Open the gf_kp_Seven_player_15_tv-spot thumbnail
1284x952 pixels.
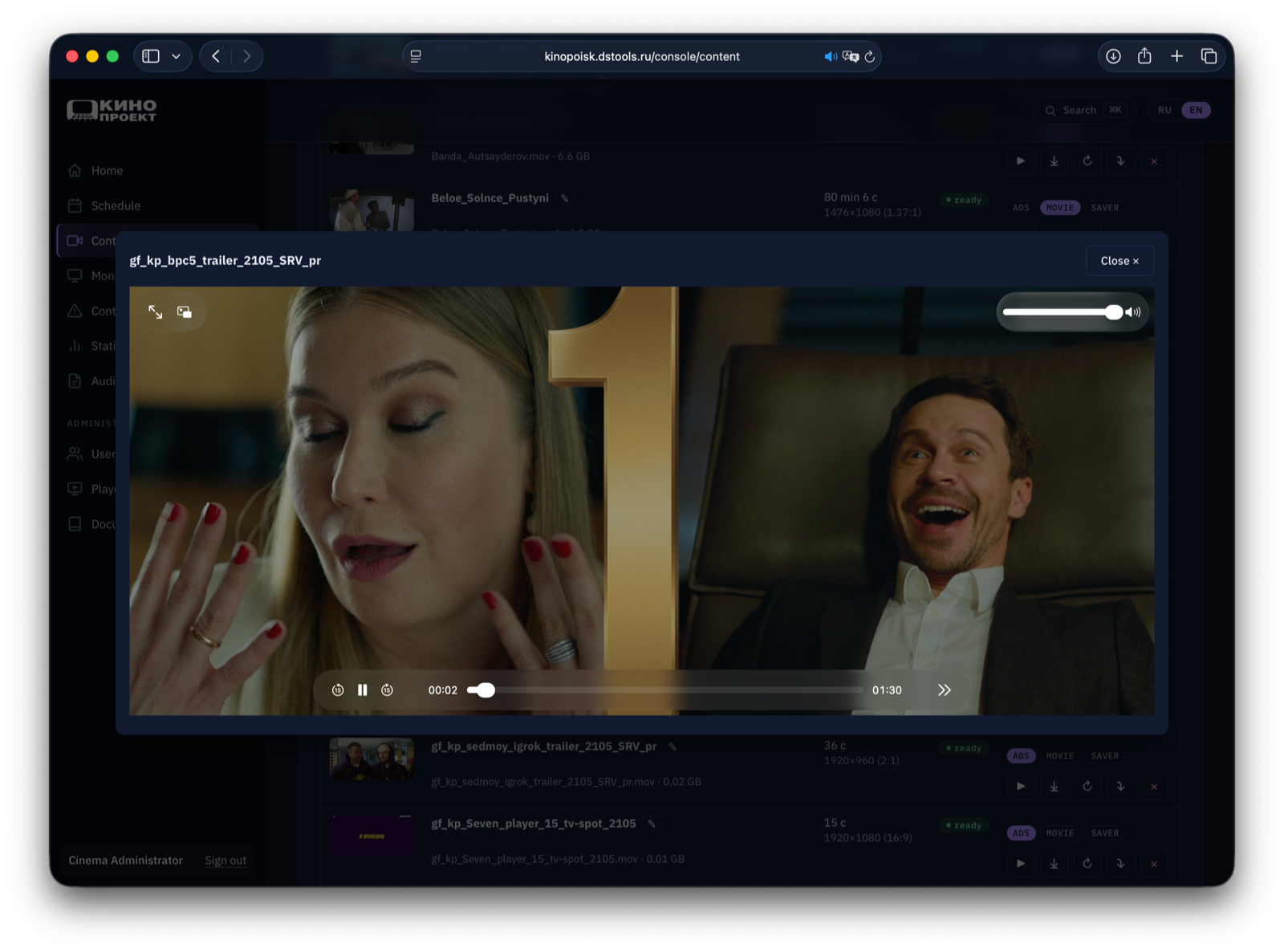point(372,836)
